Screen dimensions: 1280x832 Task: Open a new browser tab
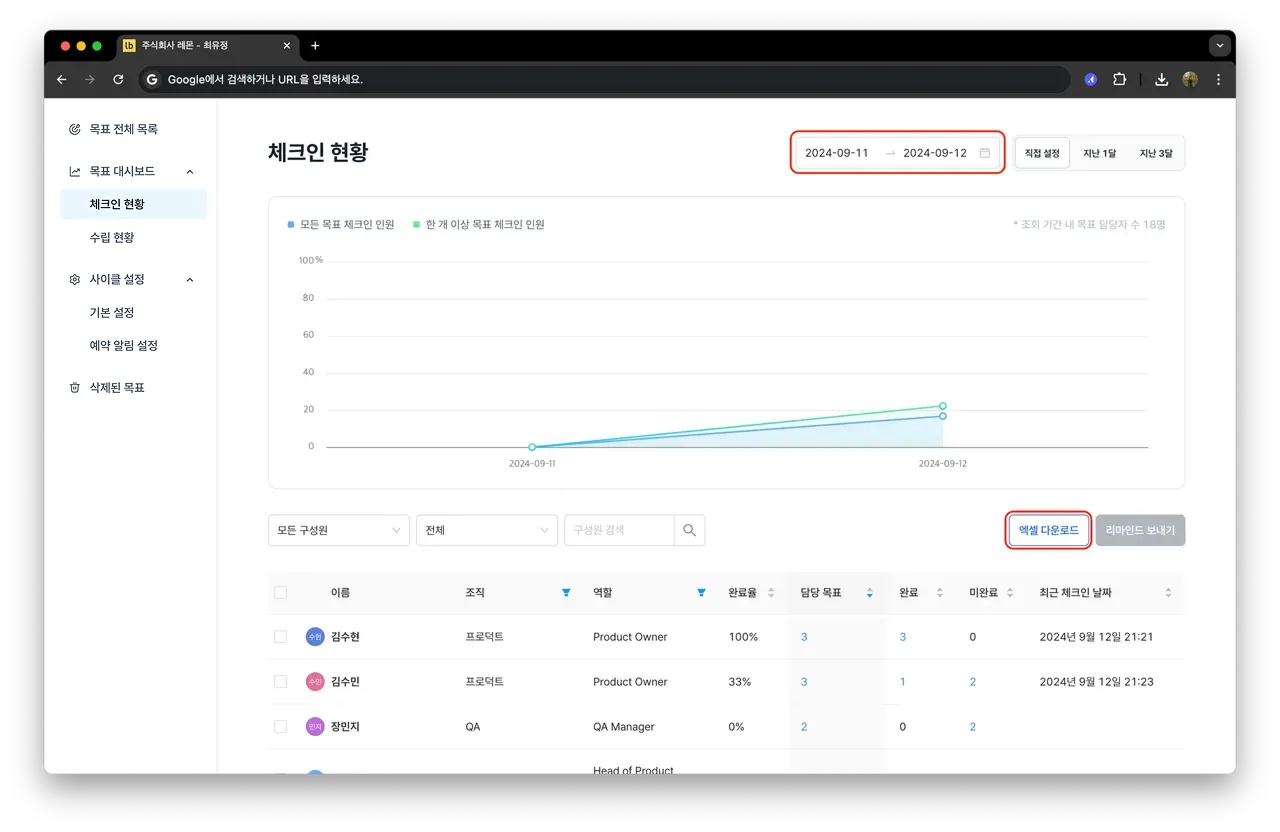[x=315, y=46]
